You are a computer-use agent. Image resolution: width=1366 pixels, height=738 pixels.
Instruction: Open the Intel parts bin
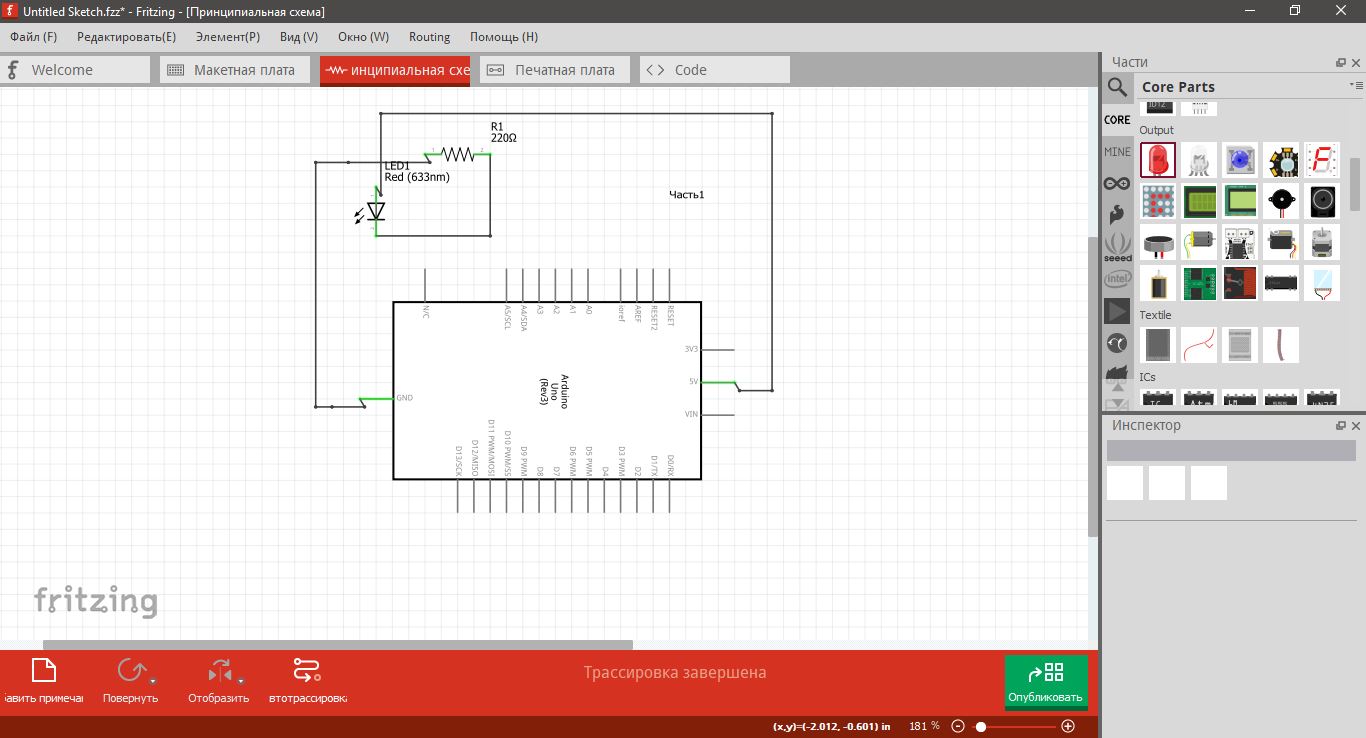click(x=1117, y=279)
